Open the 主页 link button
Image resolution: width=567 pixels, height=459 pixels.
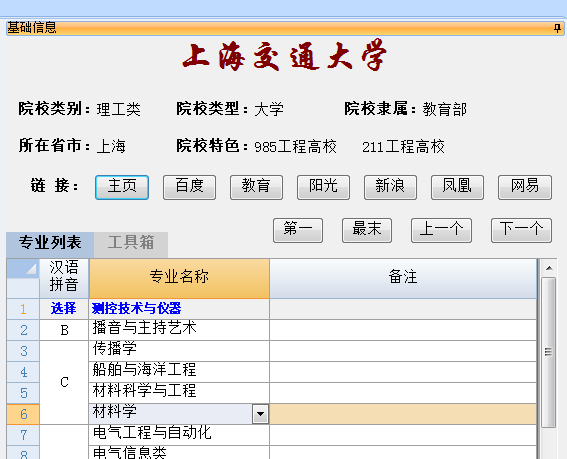[x=122, y=187]
